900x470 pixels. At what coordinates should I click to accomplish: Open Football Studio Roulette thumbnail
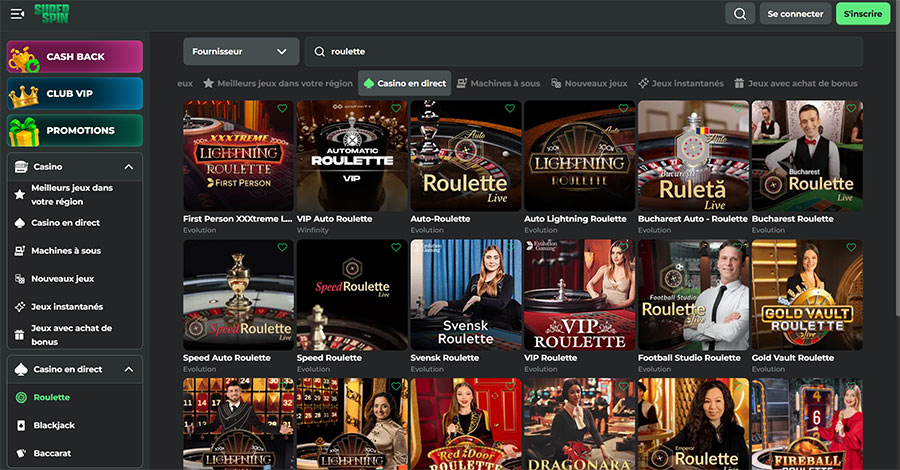[693, 295]
